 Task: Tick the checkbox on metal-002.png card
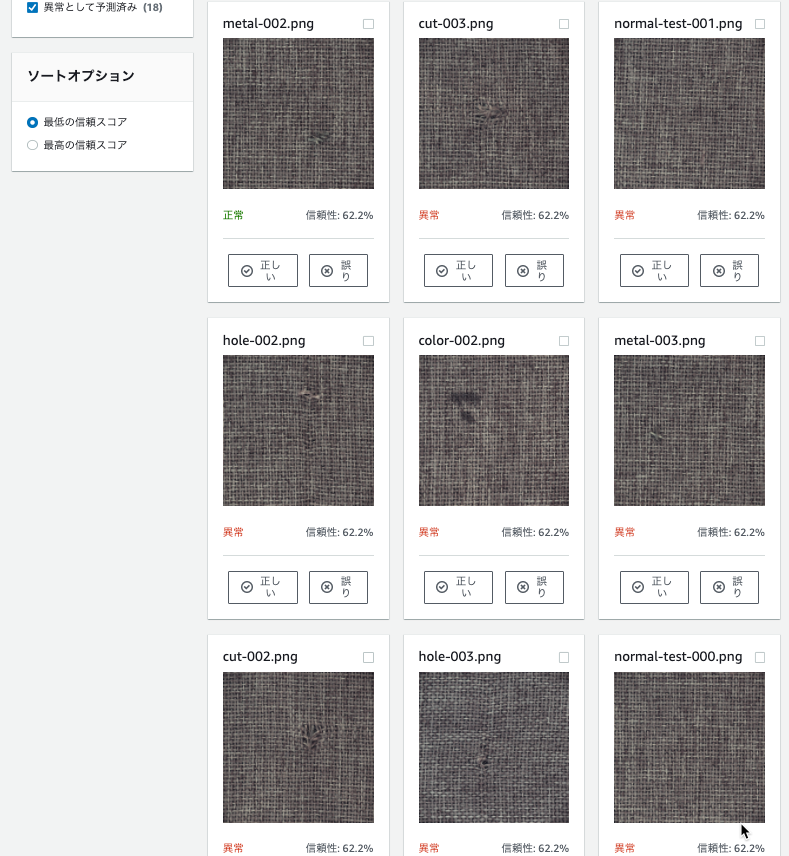(x=369, y=24)
